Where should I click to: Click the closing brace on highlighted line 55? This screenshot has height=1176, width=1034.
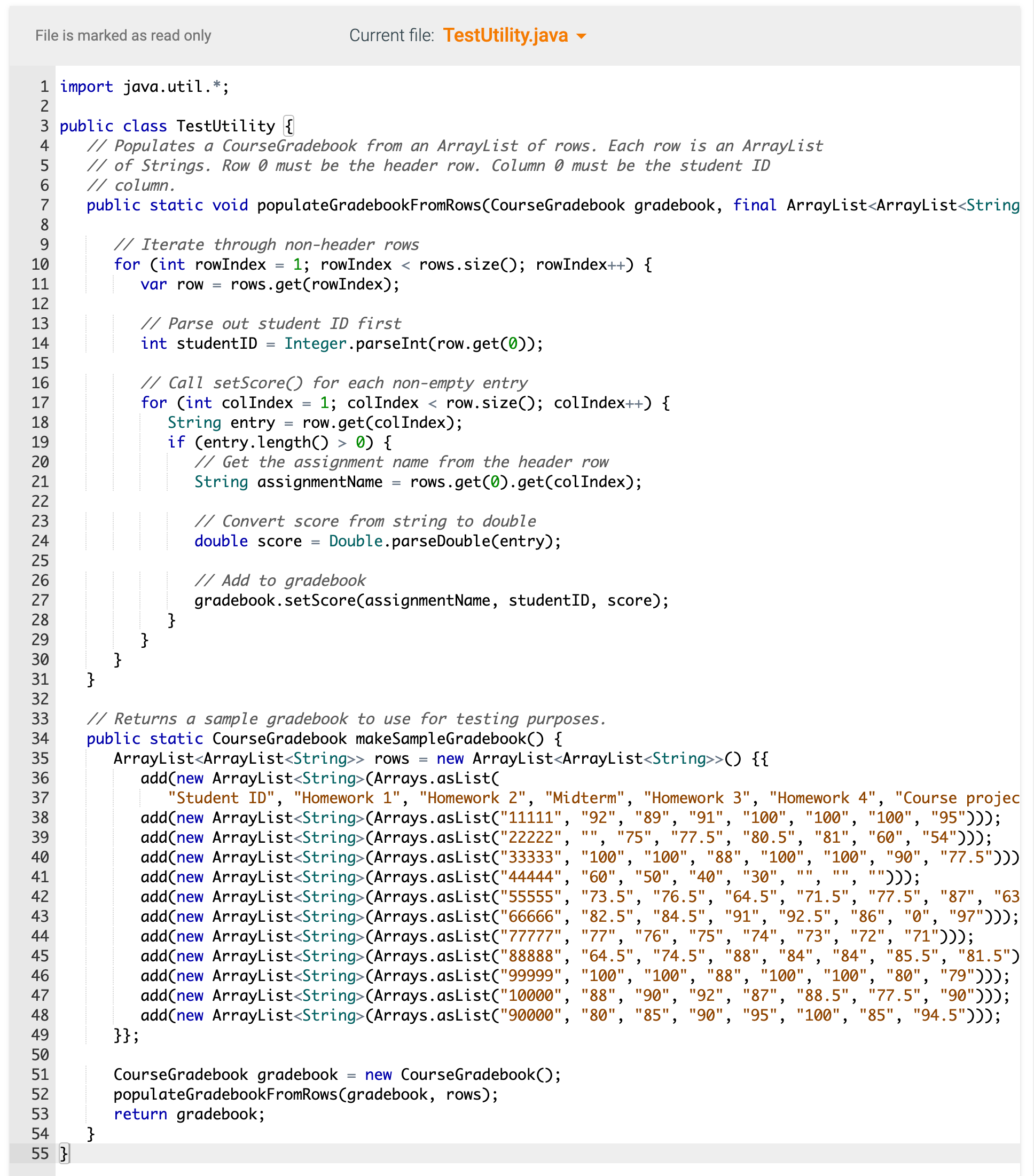[64, 1154]
